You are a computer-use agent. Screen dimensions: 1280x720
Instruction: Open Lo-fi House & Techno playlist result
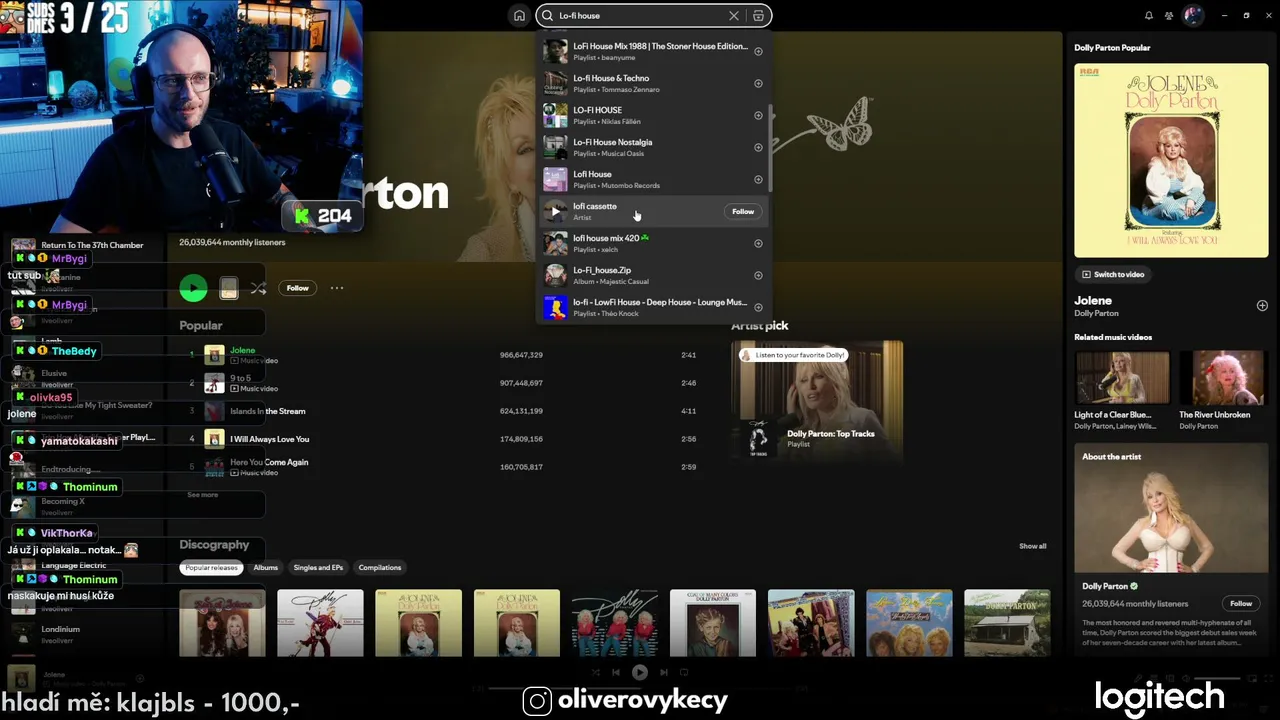654,83
